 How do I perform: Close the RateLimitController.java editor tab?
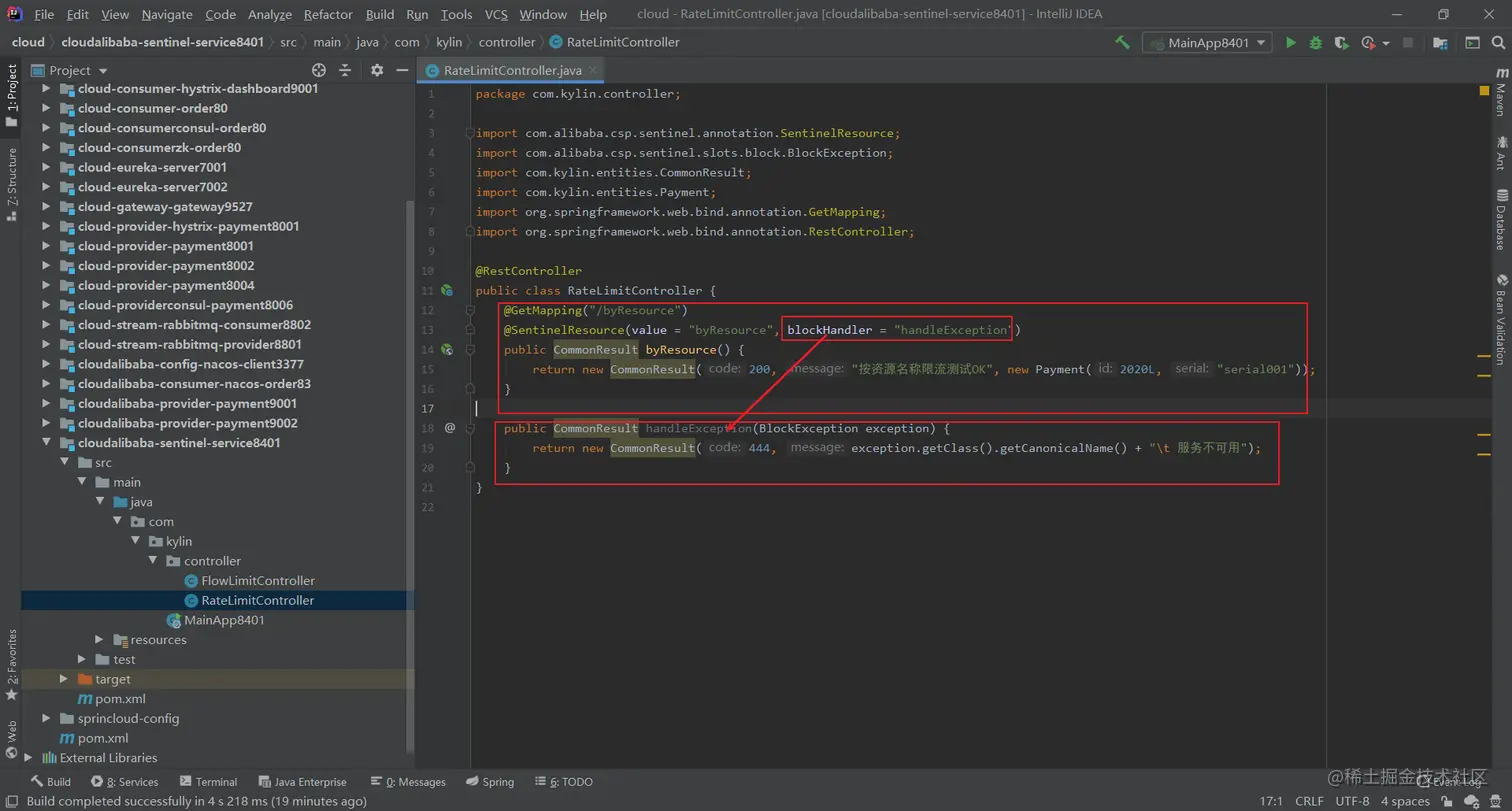593,71
